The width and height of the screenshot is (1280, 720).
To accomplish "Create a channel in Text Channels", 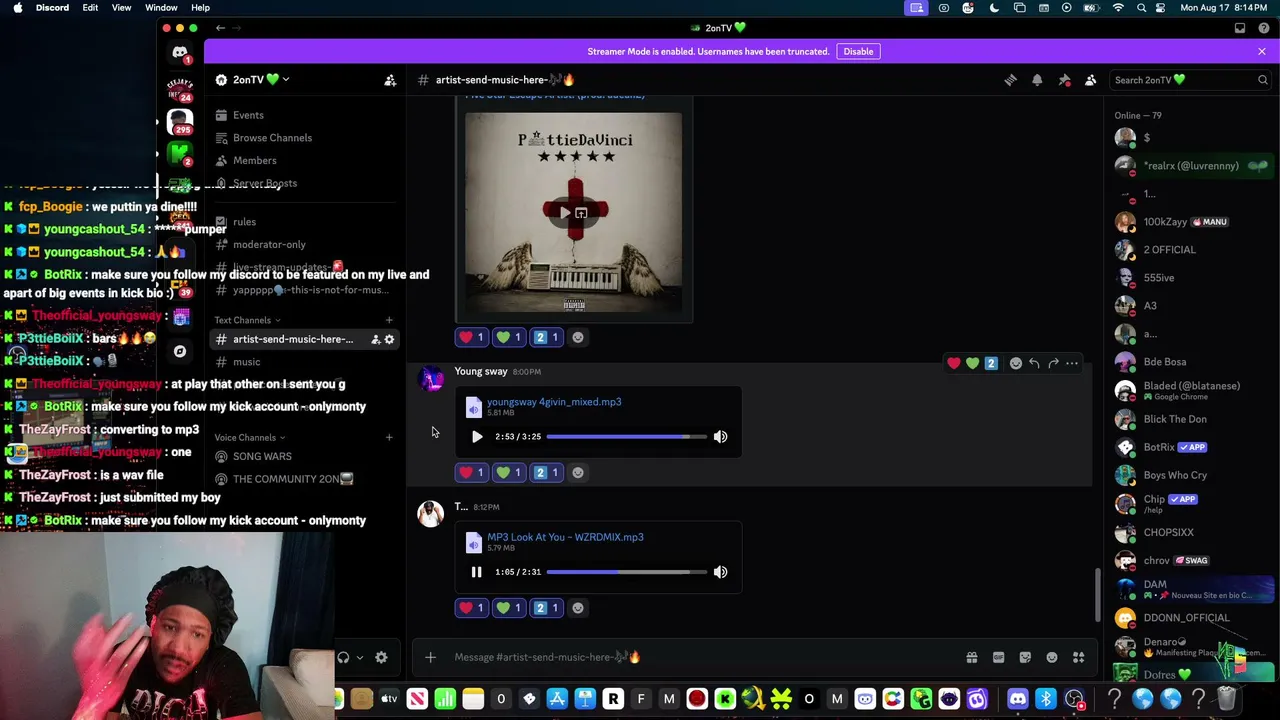I will [389, 320].
